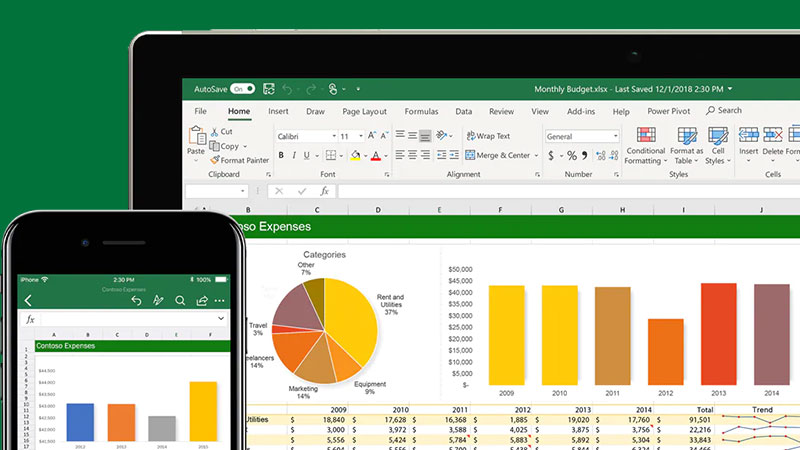This screenshot has width=800, height=450.
Task: Click the Search box in the ribbon
Action: point(722,111)
